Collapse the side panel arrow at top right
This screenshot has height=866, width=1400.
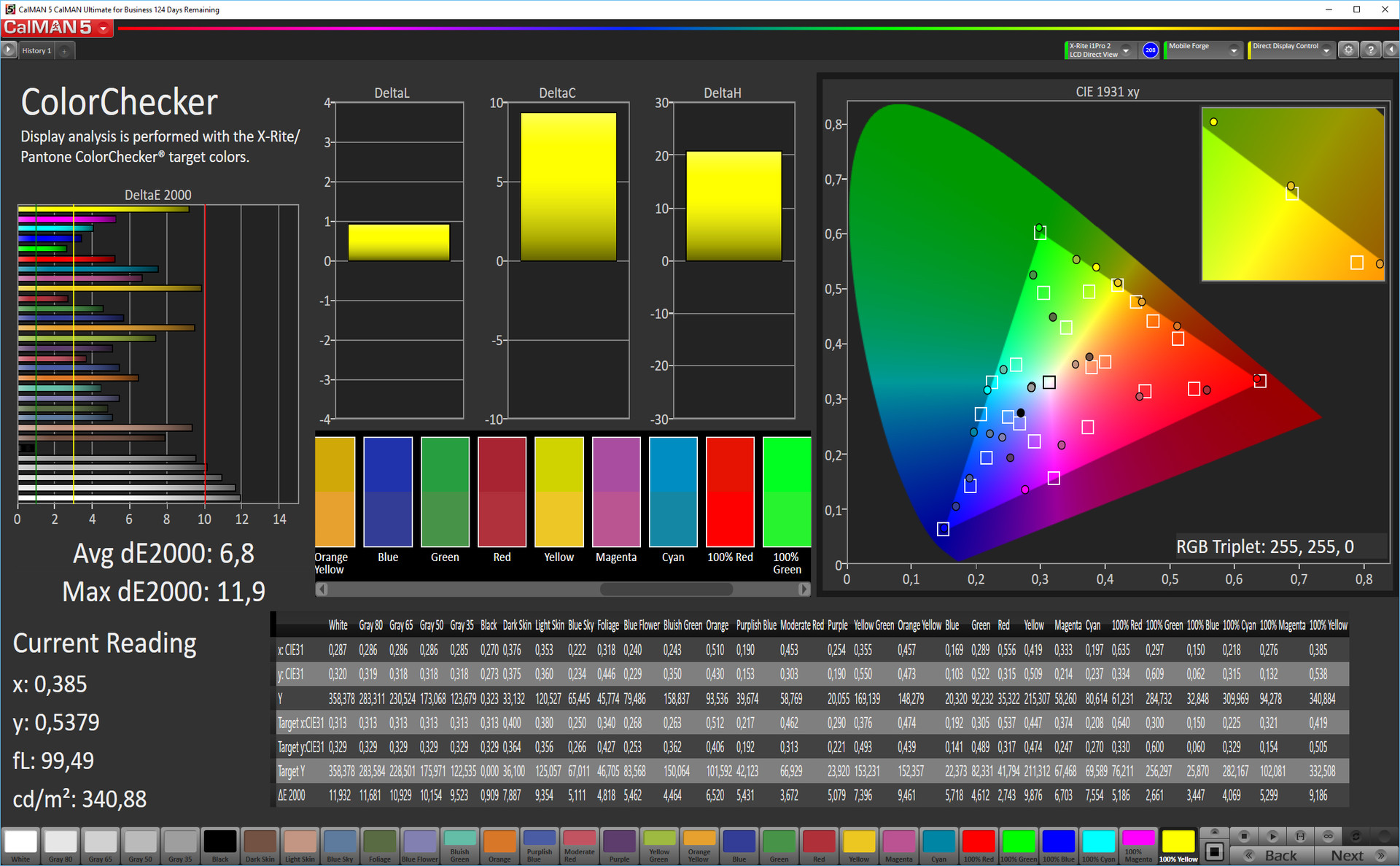1391,50
